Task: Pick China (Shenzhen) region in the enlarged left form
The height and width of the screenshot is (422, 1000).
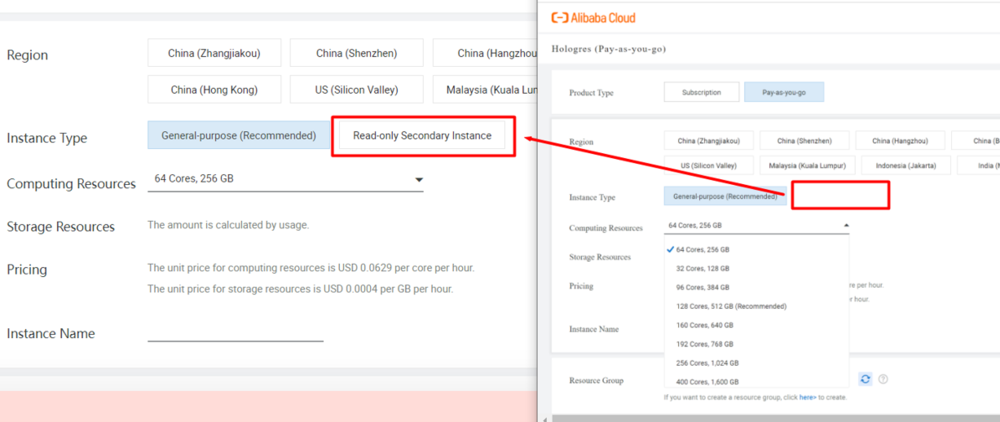Action: pos(357,53)
